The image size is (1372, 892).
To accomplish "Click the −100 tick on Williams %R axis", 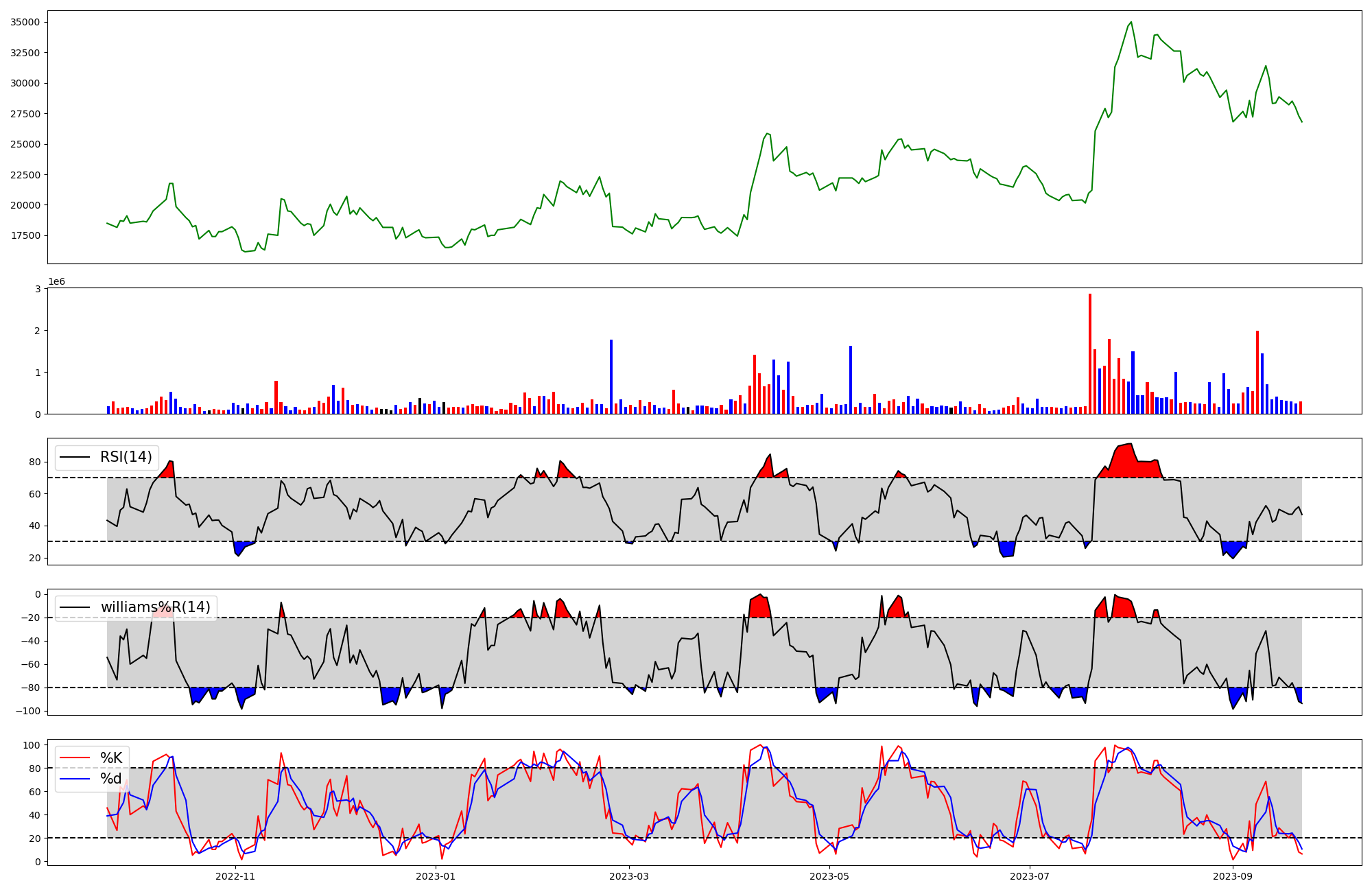I will pos(28,711).
